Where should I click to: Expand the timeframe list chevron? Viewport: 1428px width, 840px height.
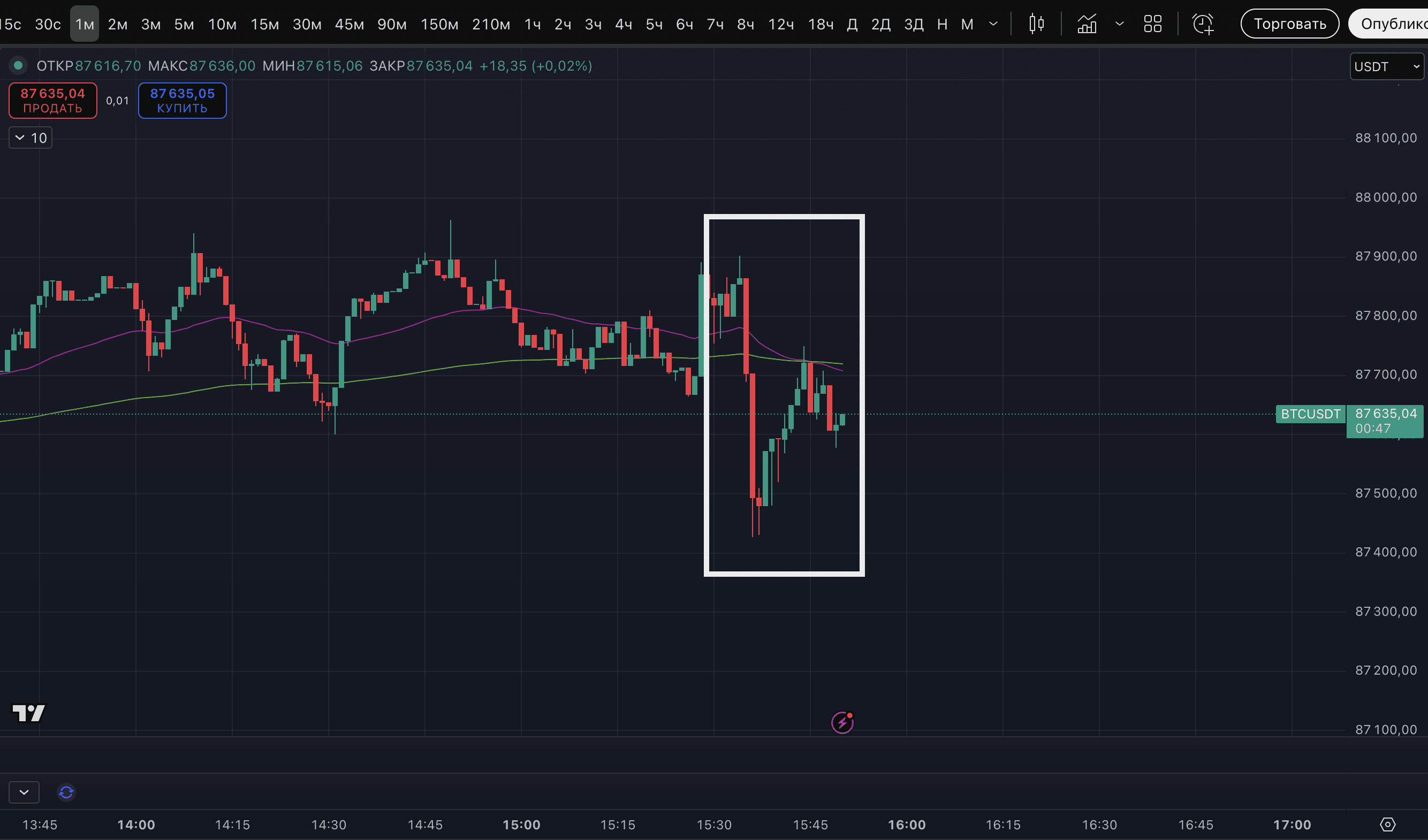point(993,24)
